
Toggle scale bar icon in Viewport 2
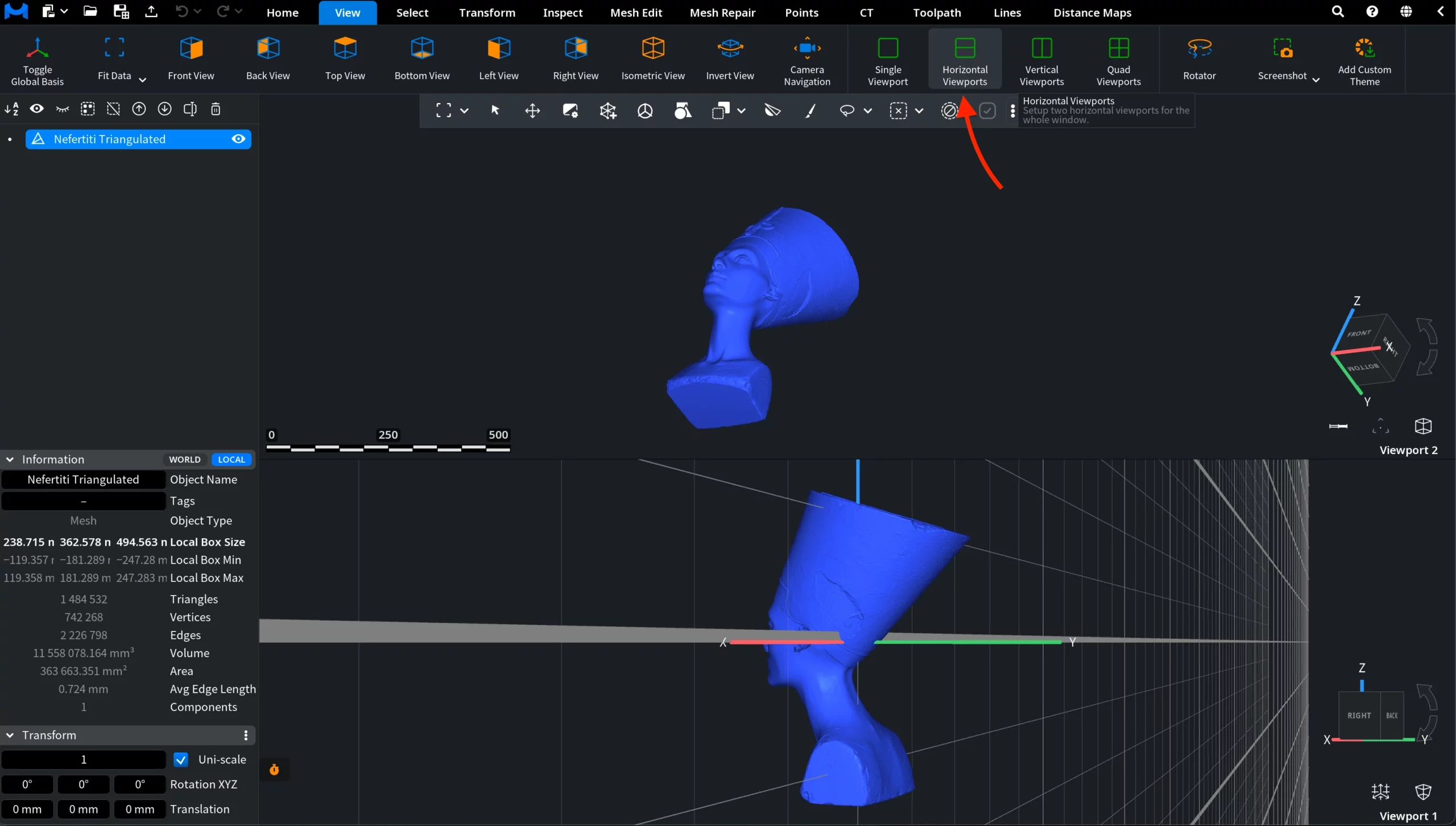pyautogui.click(x=1338, y=426)
